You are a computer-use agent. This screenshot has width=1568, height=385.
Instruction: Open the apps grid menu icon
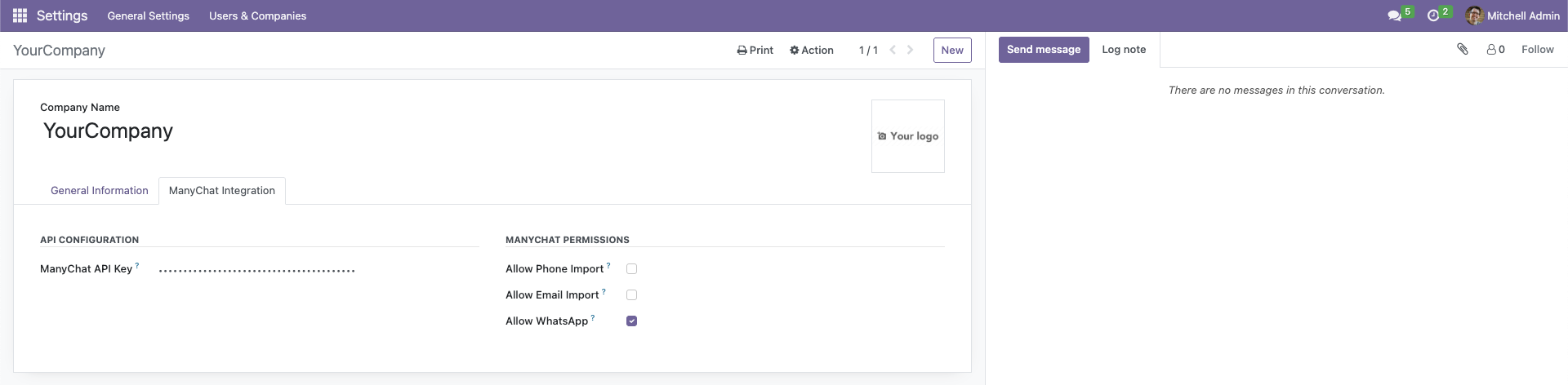point(20,15)
